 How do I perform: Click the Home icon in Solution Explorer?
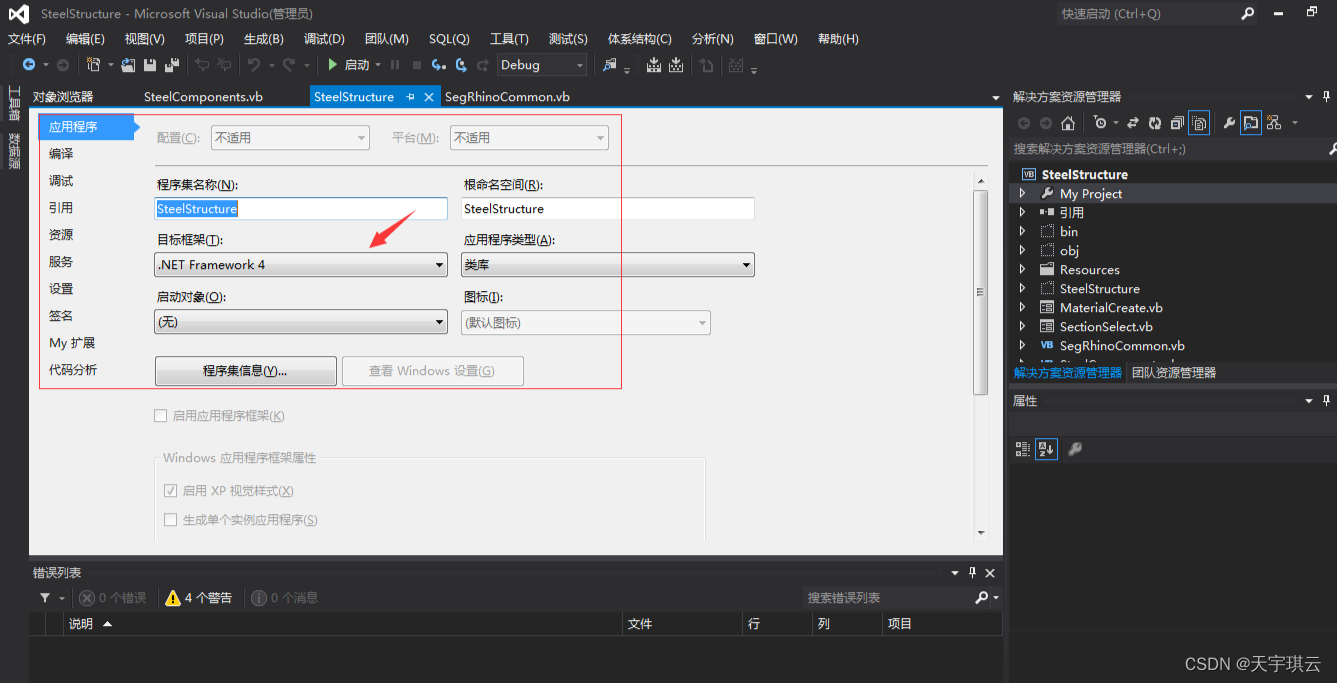point(1068,123)
